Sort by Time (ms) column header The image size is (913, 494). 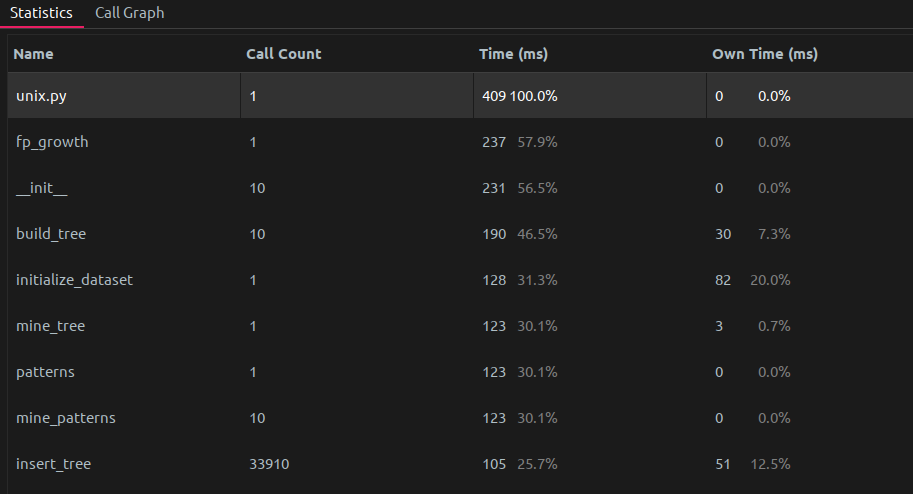[x=513, y=54]
